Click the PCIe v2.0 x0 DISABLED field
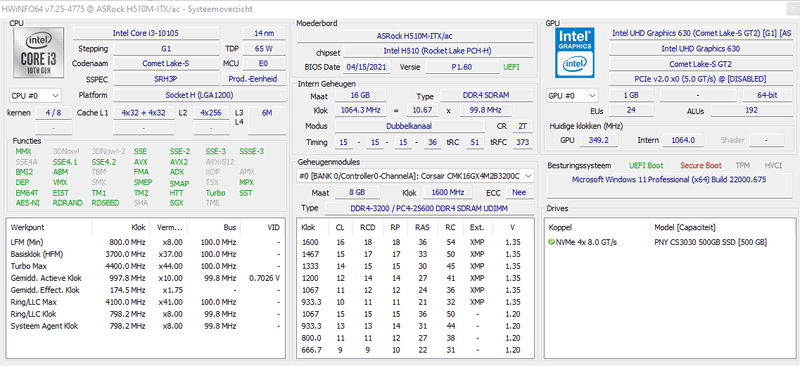This screenshot has height=366, width=800. point(701,80)
